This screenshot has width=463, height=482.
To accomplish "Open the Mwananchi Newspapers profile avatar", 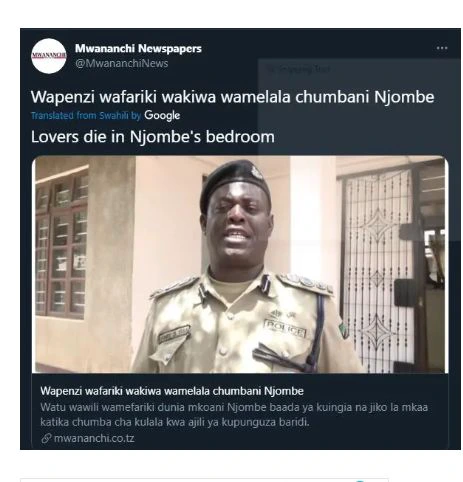I will click(49, 56).
